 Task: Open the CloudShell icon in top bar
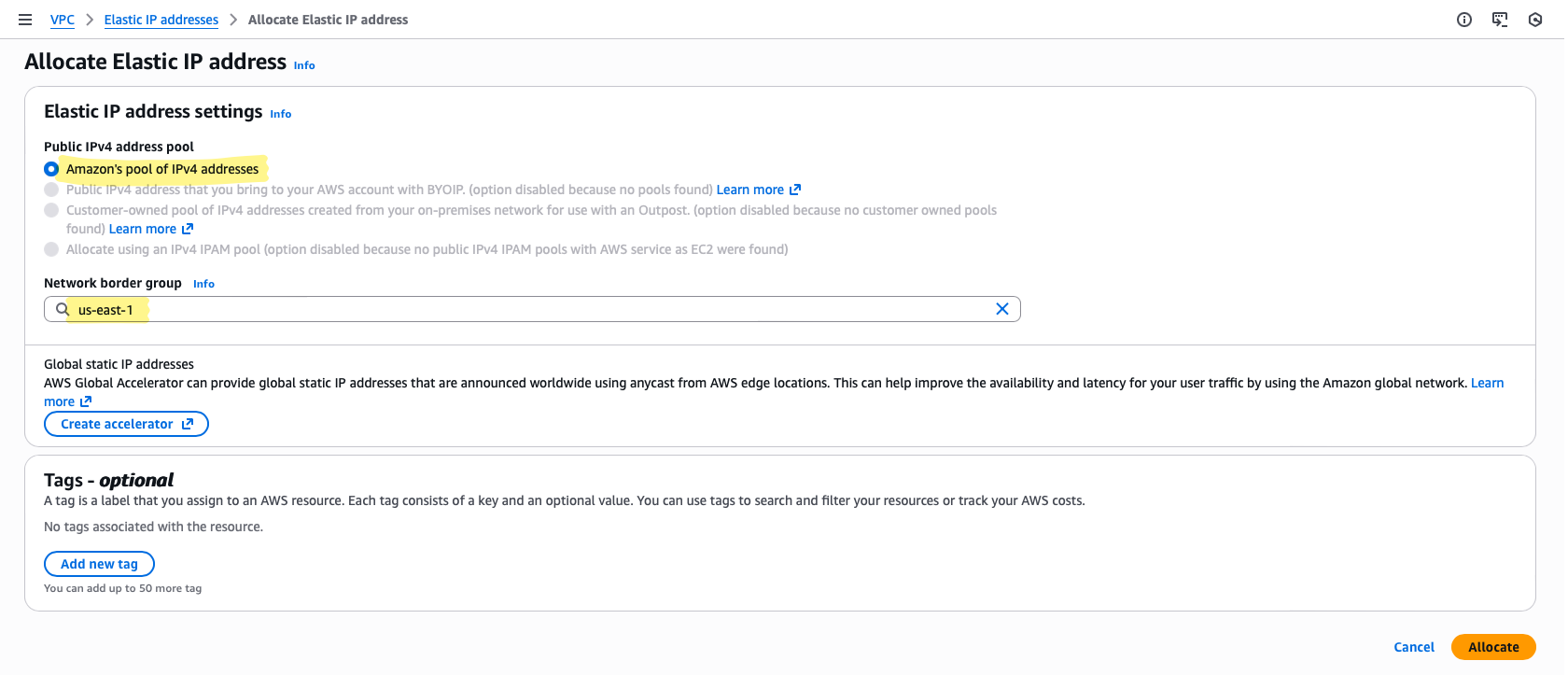(1500, 20)
